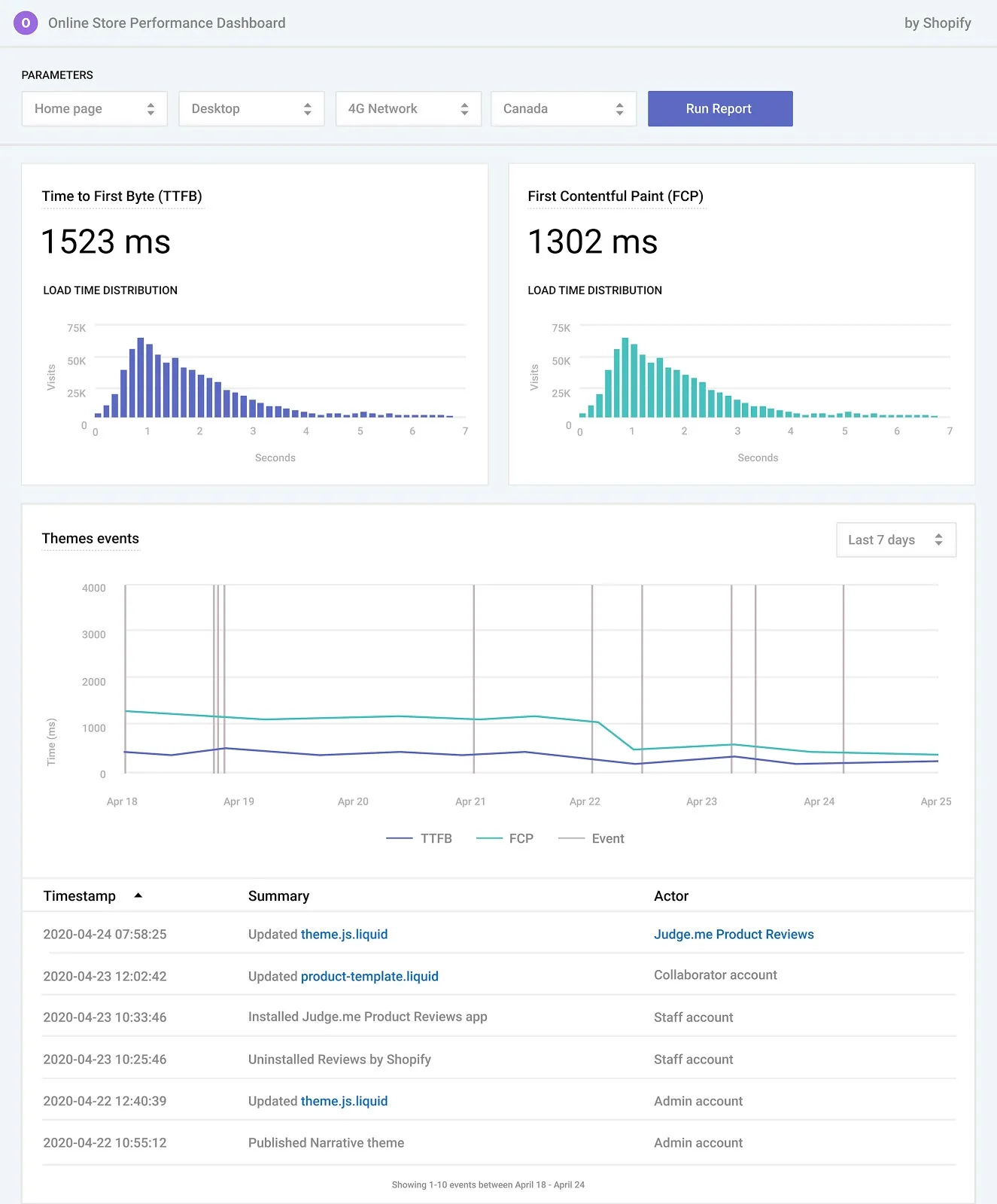
Task: Select timestamp 2020-04-22 10:55:12
Action: (x=105, y=1142)
